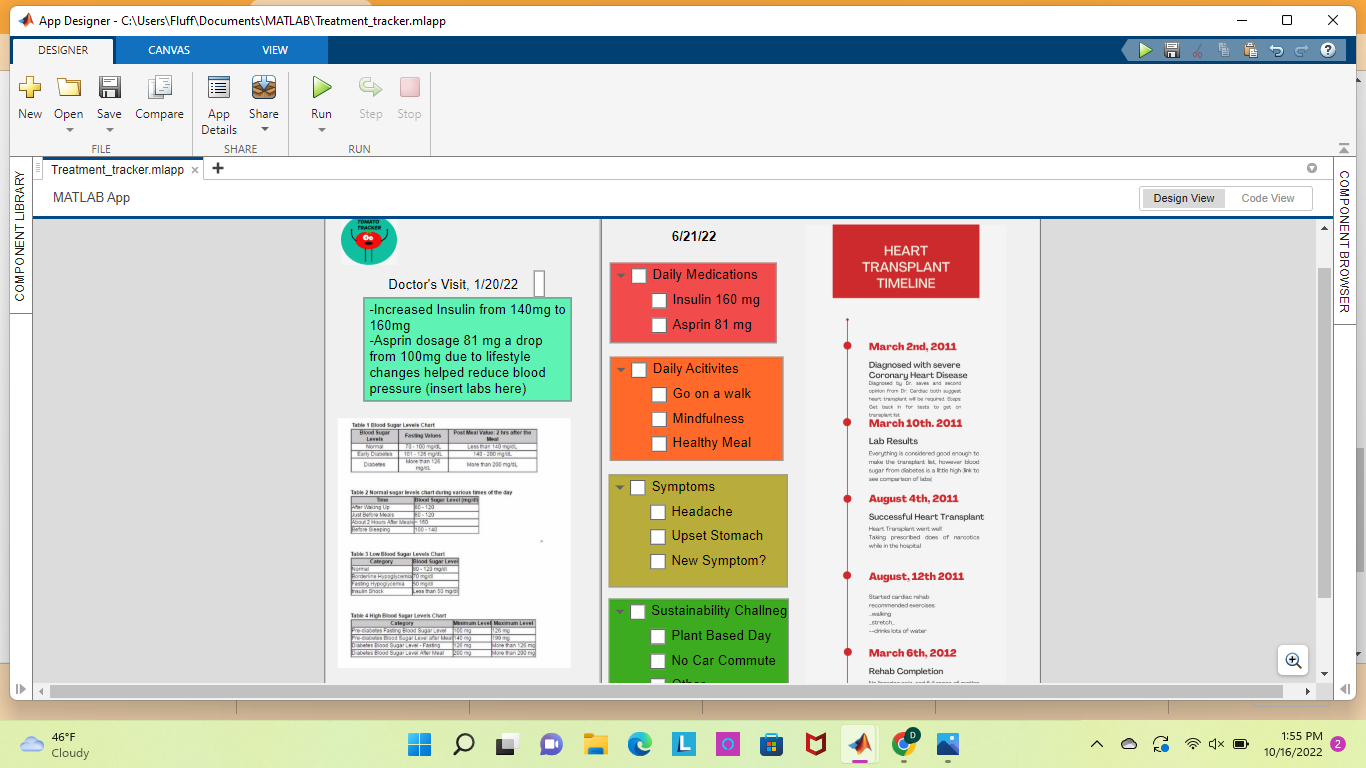Collapse Daily Medications tree node
This screenshot has width=1366, height=768.
click(x=621, y=276)
